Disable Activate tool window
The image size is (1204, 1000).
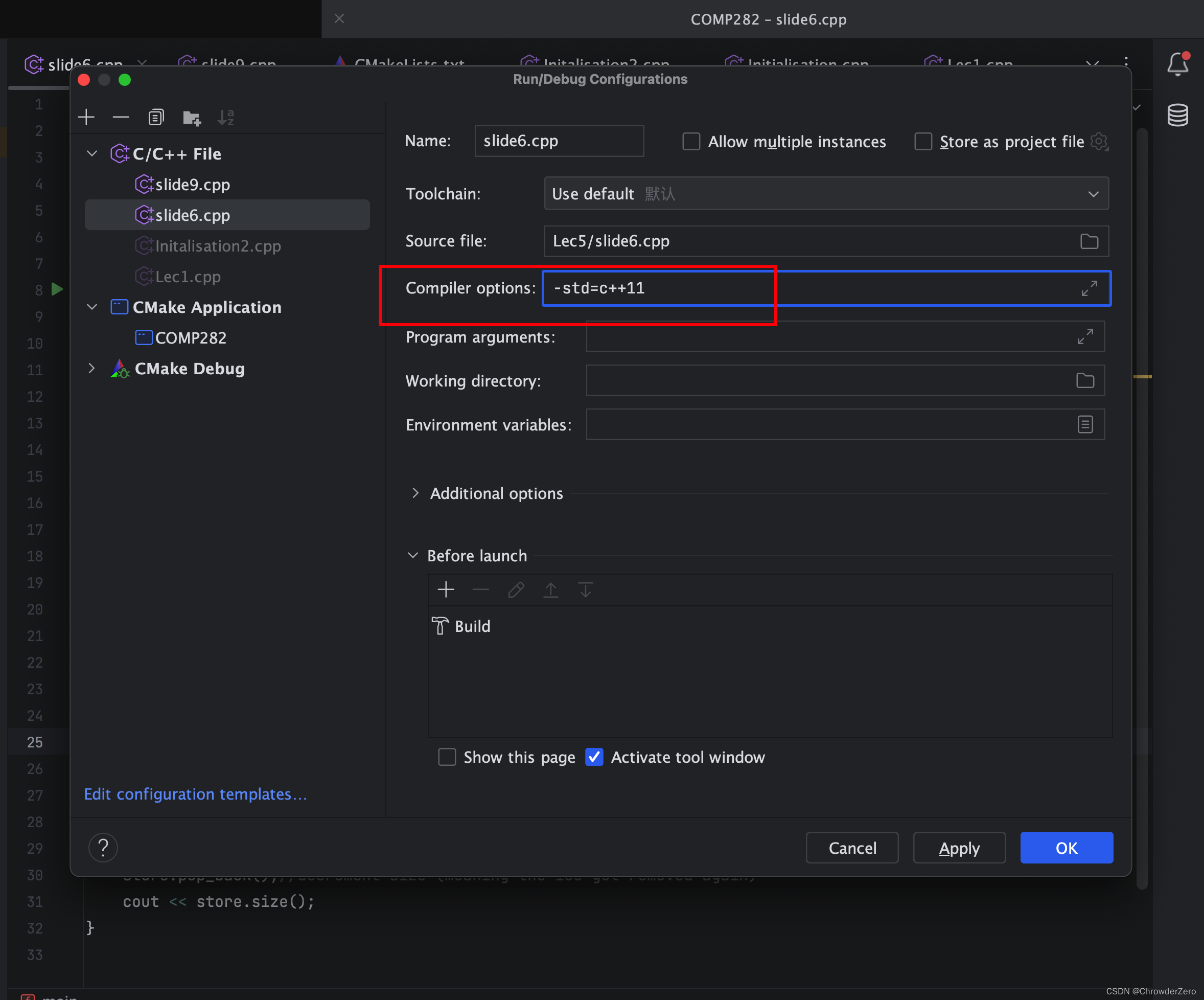(594, 757)
